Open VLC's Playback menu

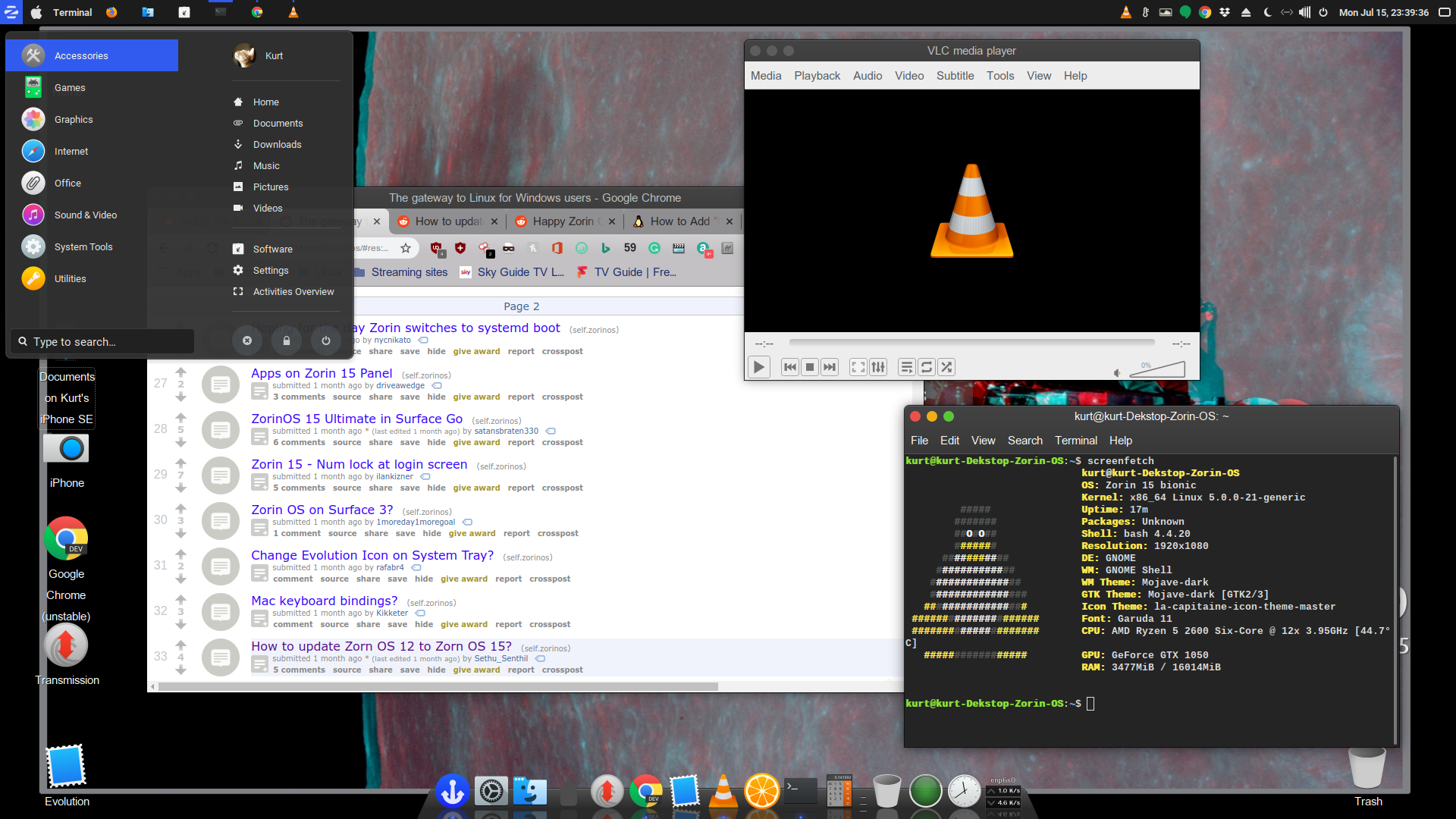point(817,76)
